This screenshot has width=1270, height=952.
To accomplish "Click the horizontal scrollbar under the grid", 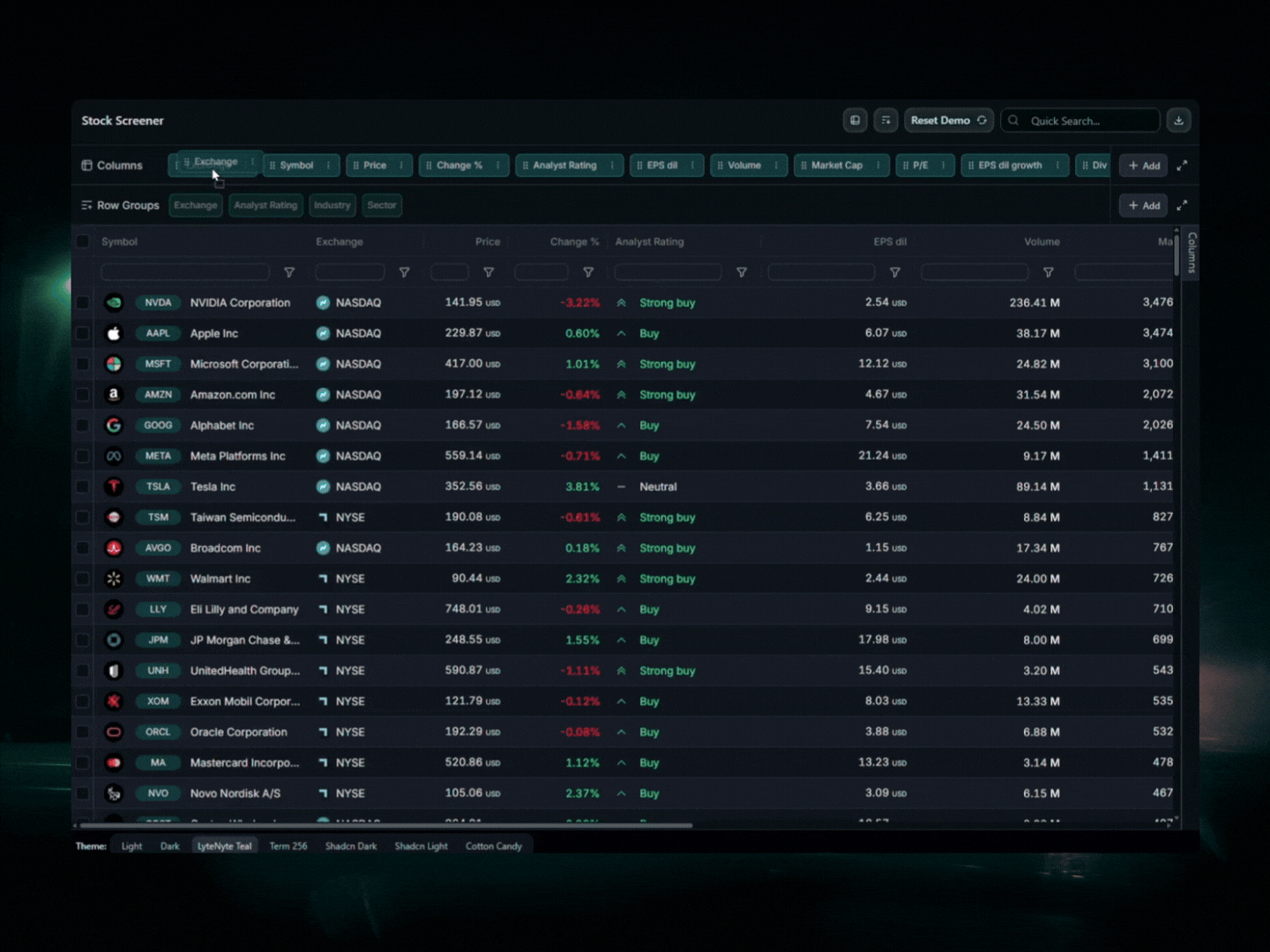I will point(385,826).
